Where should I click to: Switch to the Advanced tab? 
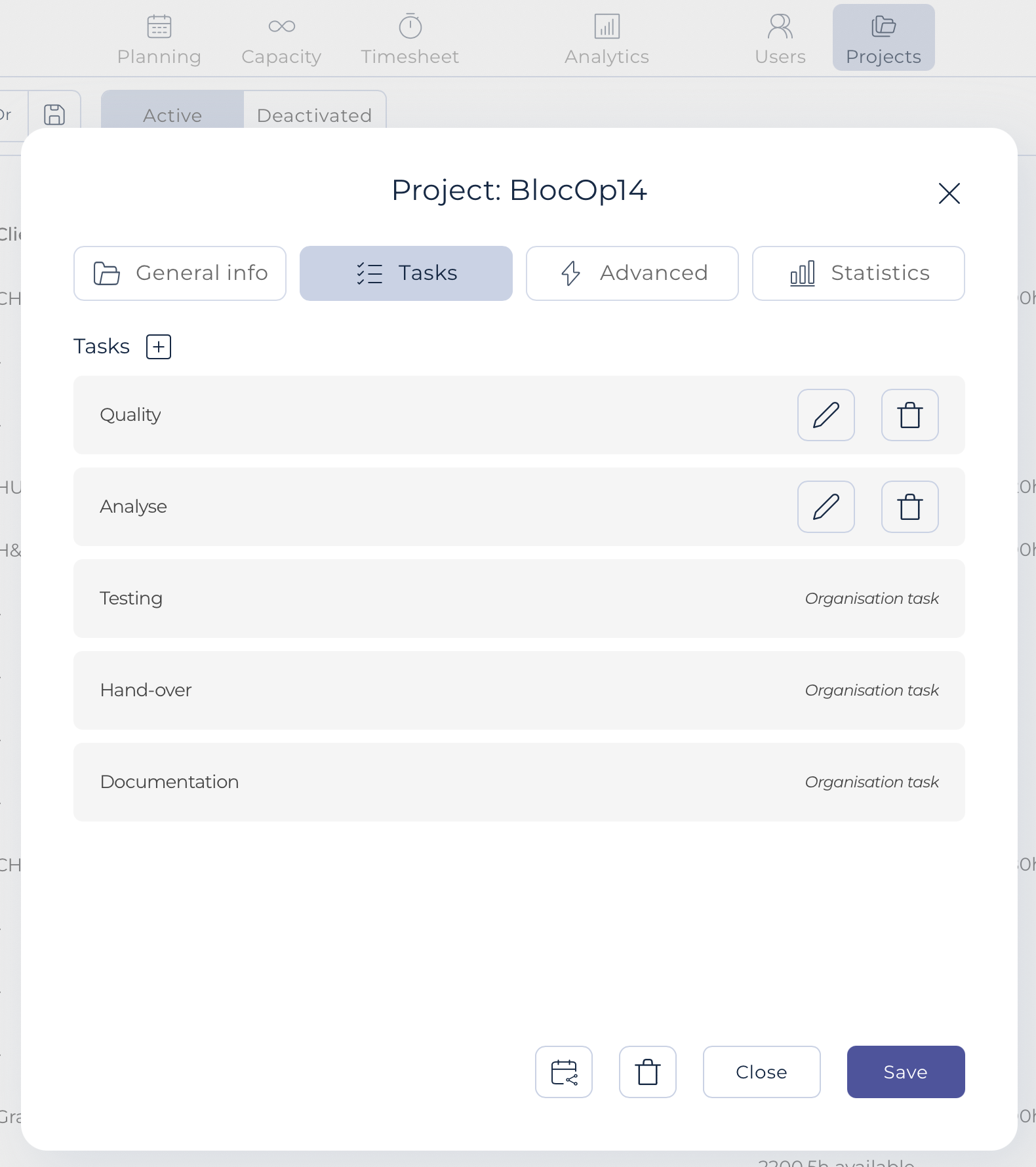(632, 273)
